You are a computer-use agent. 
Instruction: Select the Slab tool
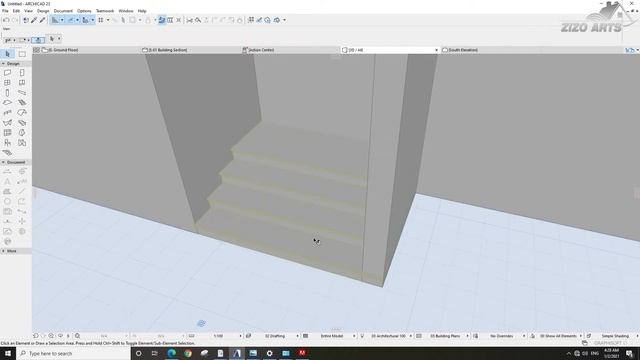point(7,102)
